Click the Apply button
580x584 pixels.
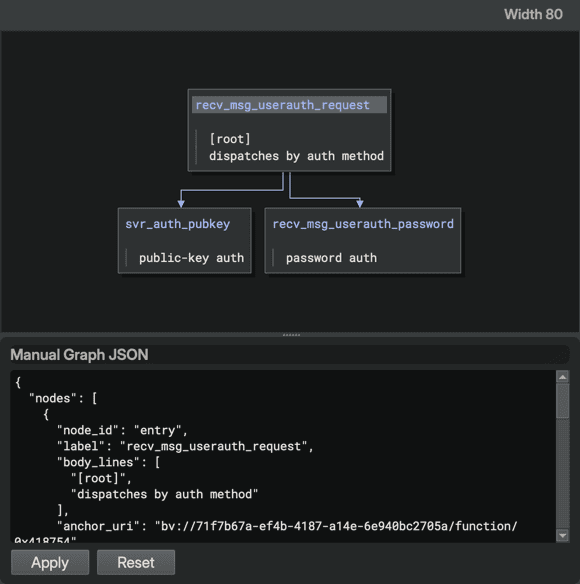(x=50, y=562)
